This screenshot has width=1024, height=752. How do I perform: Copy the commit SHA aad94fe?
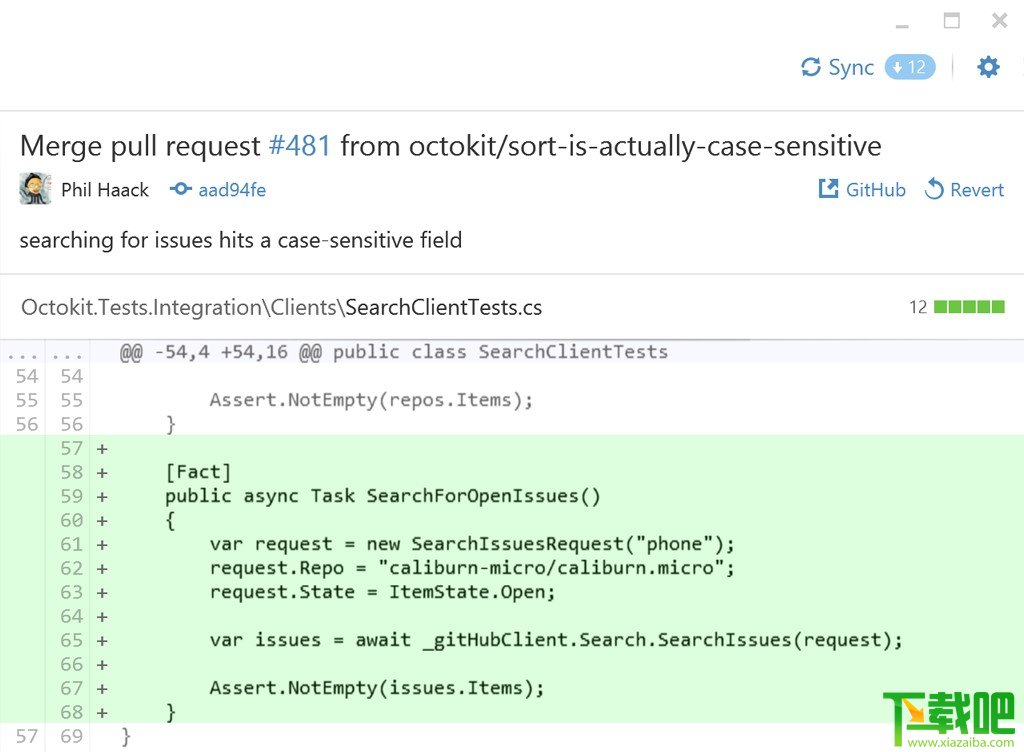[232, 190]
